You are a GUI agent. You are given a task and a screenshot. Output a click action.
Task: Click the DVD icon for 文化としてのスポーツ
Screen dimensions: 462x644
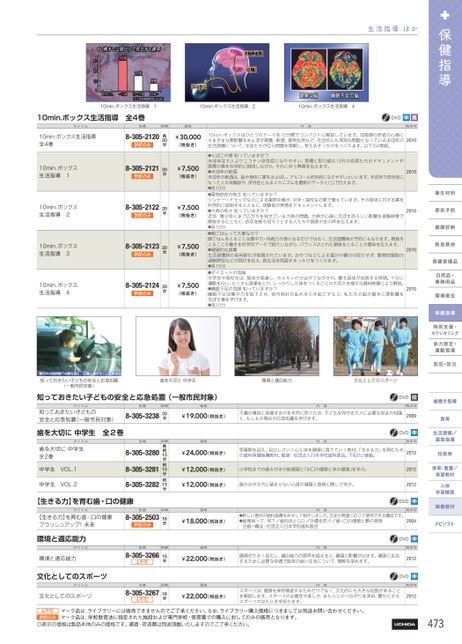tap(394, 576)
